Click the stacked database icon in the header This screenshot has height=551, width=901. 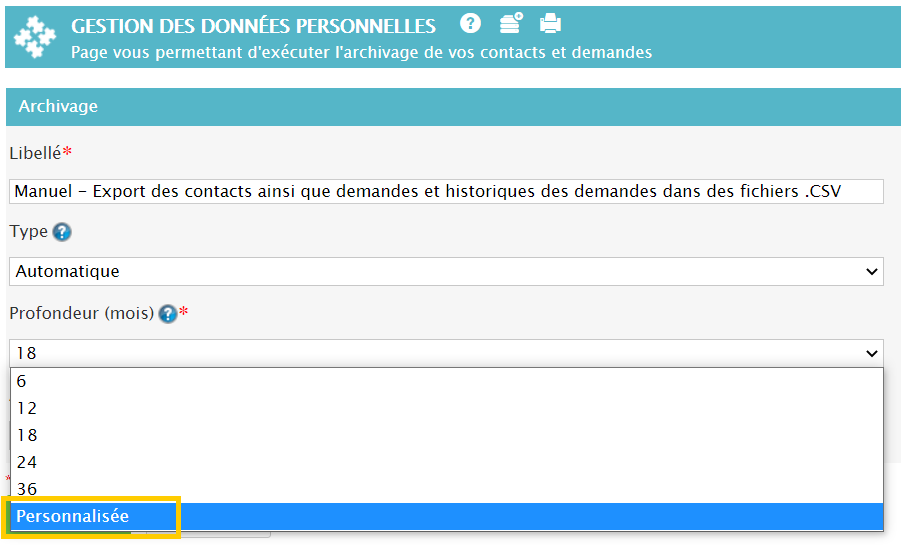511,24
